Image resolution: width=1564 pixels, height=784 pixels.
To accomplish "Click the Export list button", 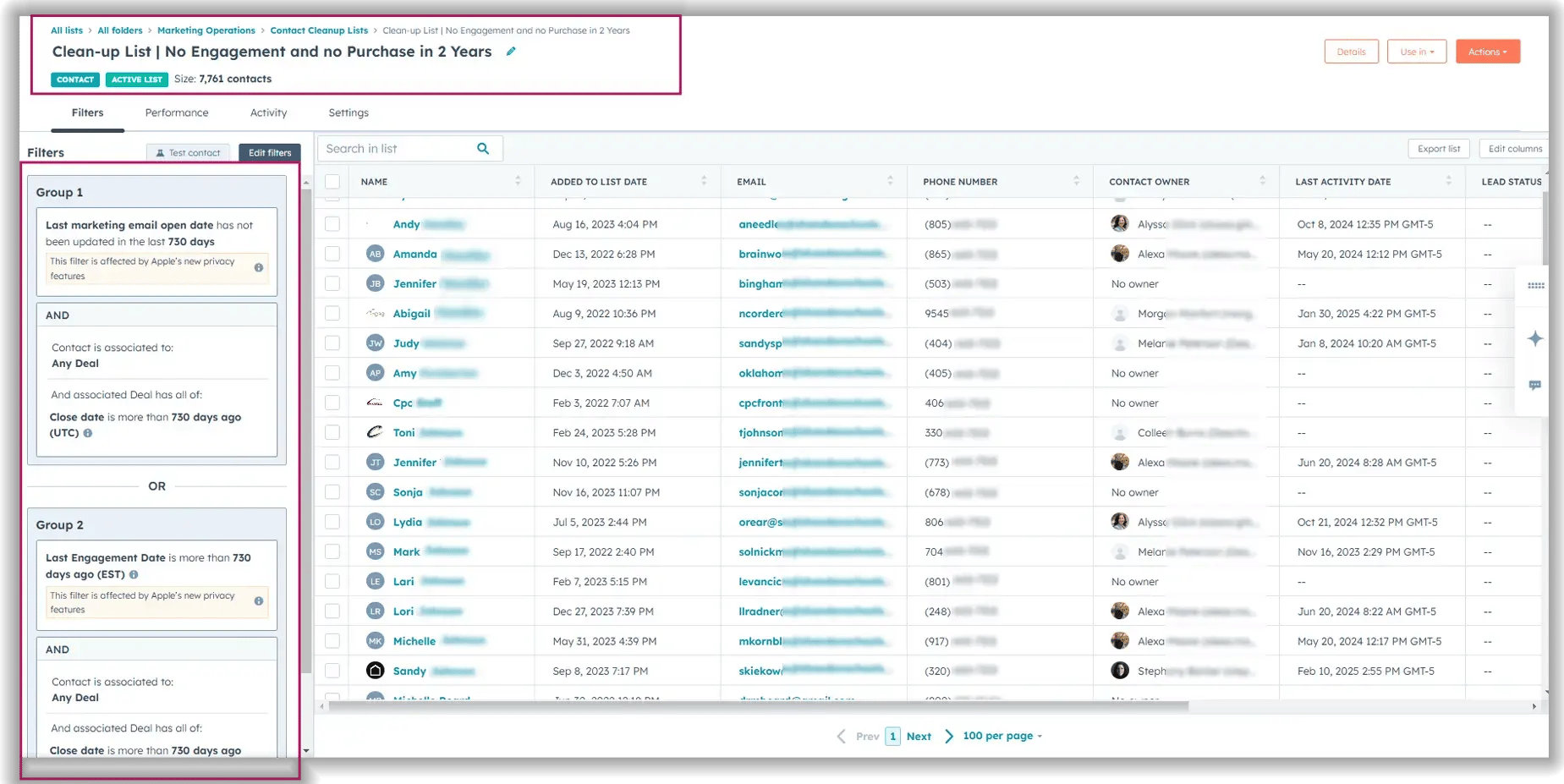I will click(1438, 149).
